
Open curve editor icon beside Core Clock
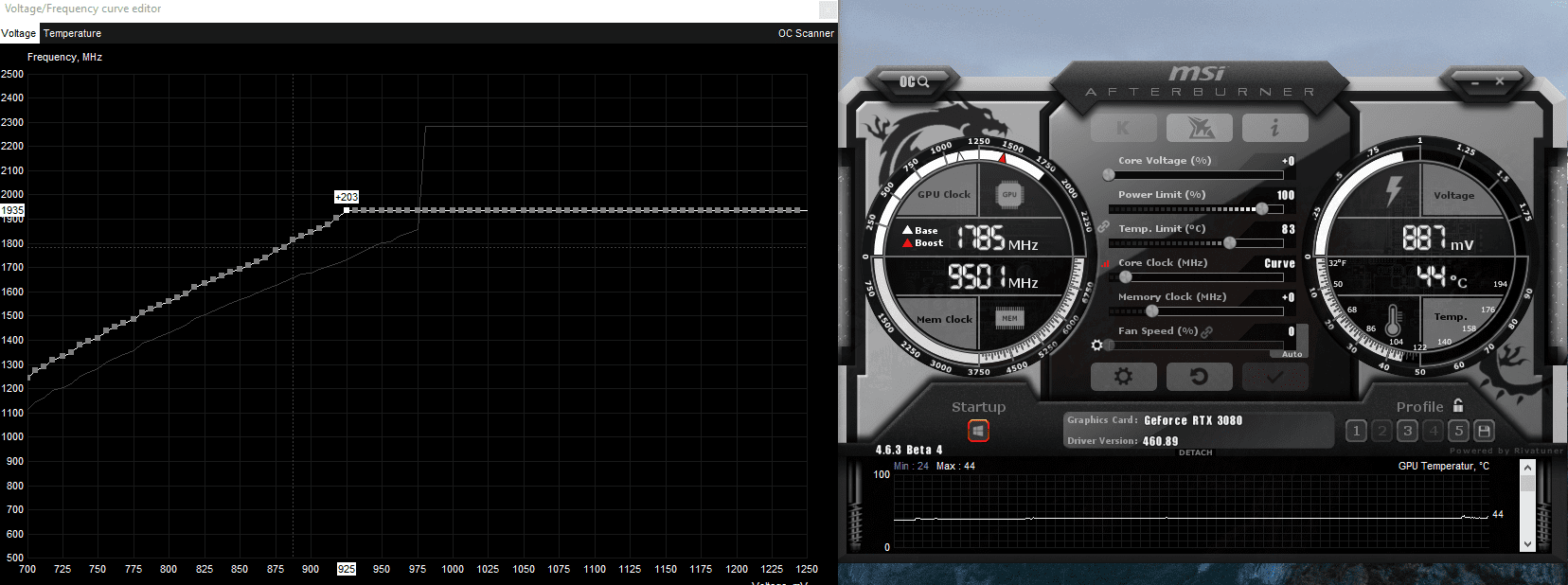point(1104,264)
